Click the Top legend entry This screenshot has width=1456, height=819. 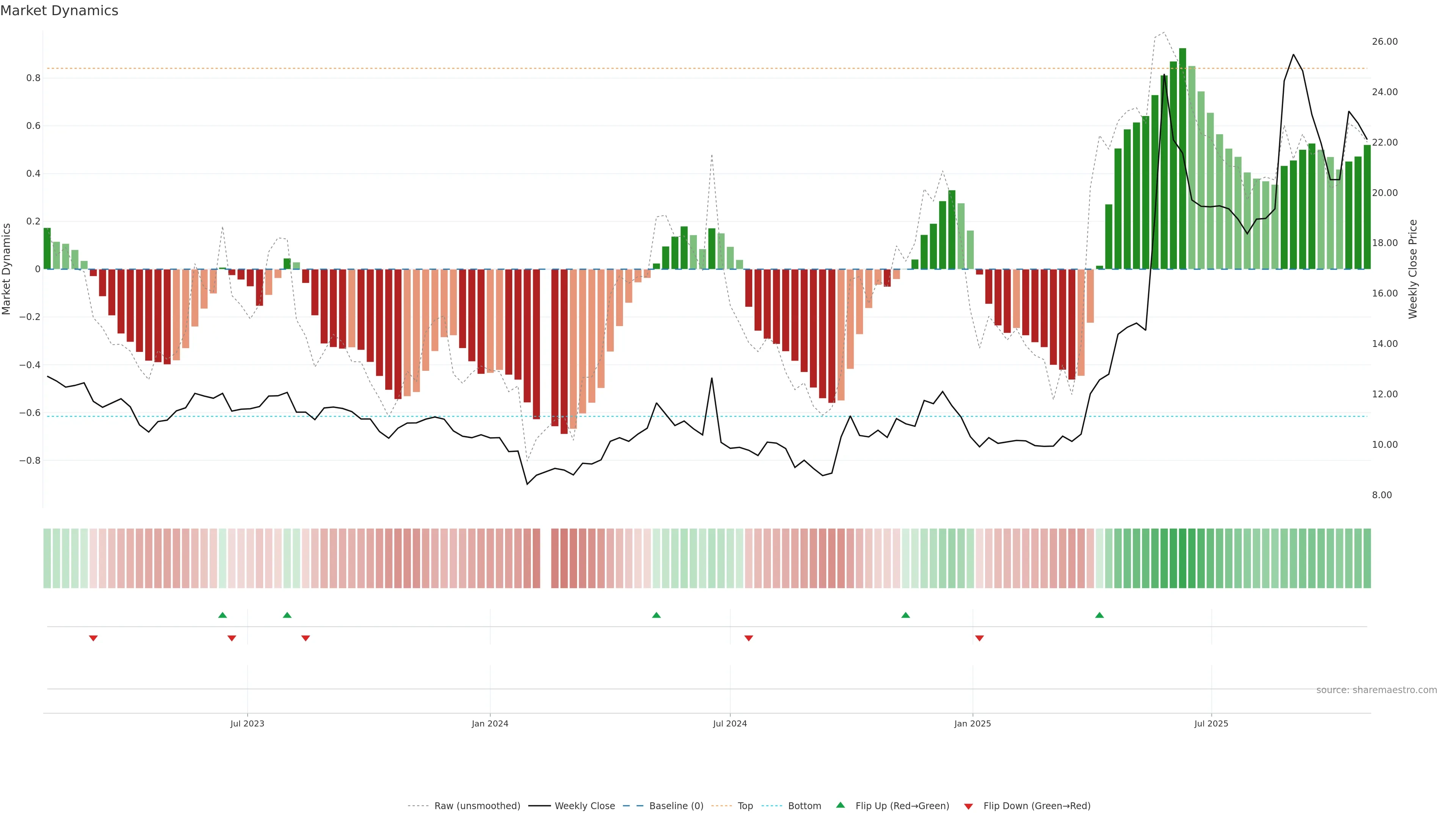point(745,805)
